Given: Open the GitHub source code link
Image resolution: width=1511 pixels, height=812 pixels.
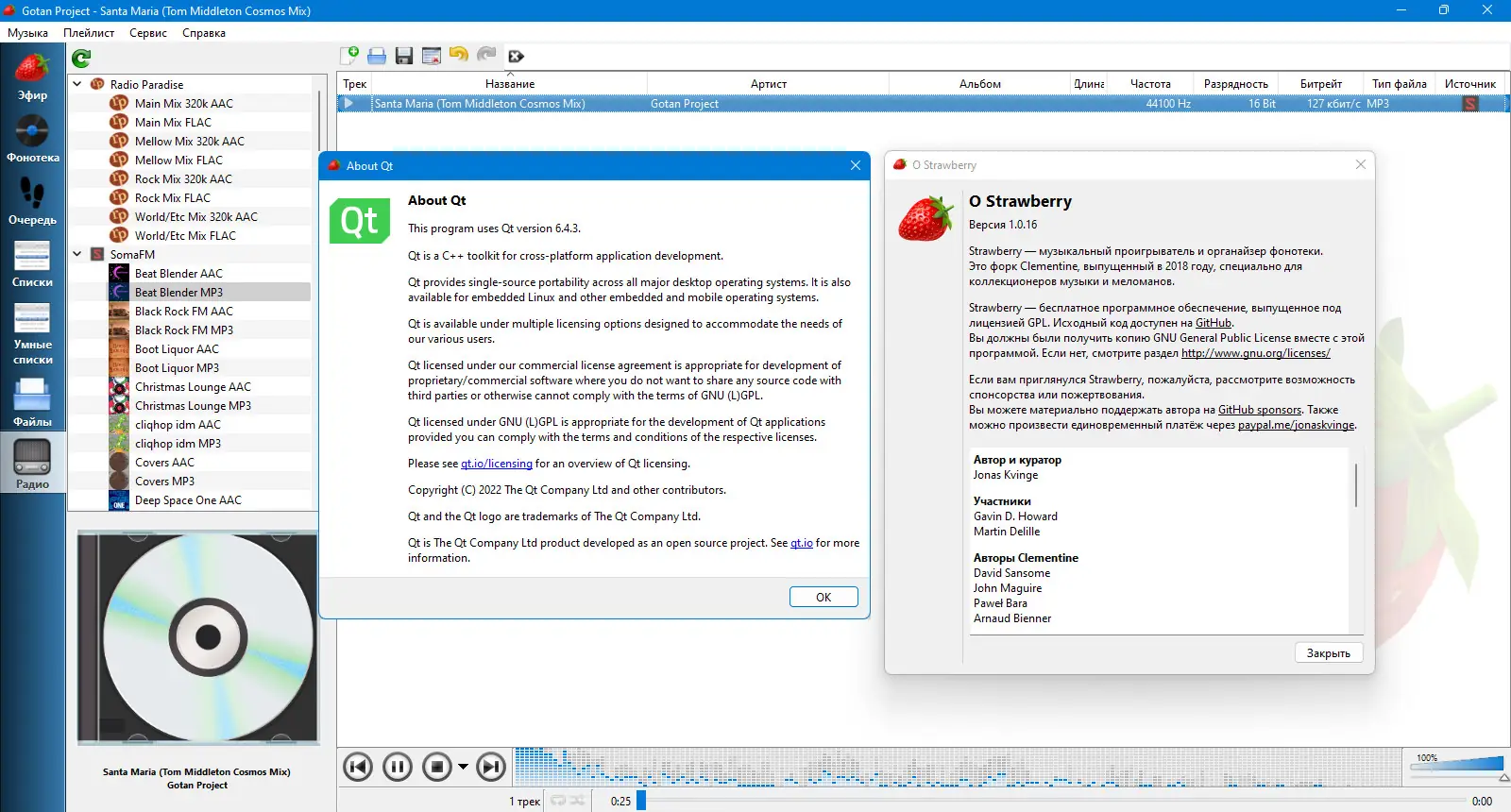Looking at the screenshot, I should click(x=1214, y=323).
